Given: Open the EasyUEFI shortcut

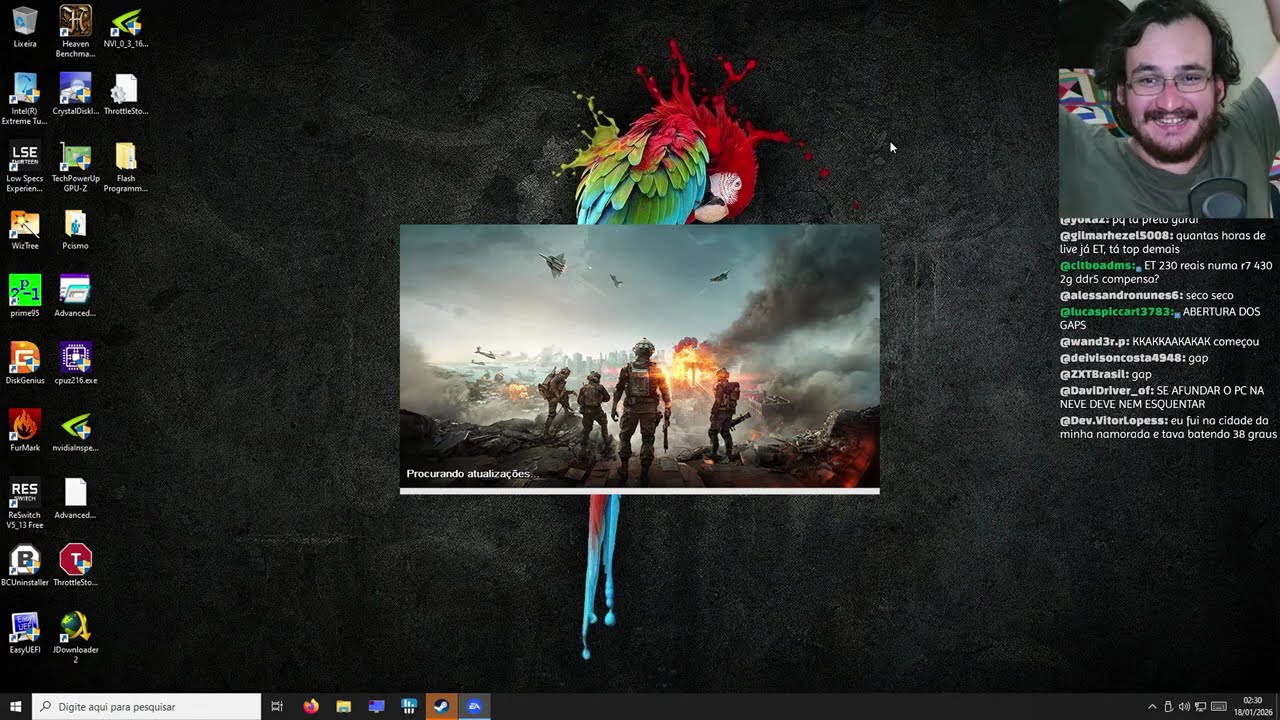Looking at the screenshot, I should pyautogui.click(x=25, y=633).
